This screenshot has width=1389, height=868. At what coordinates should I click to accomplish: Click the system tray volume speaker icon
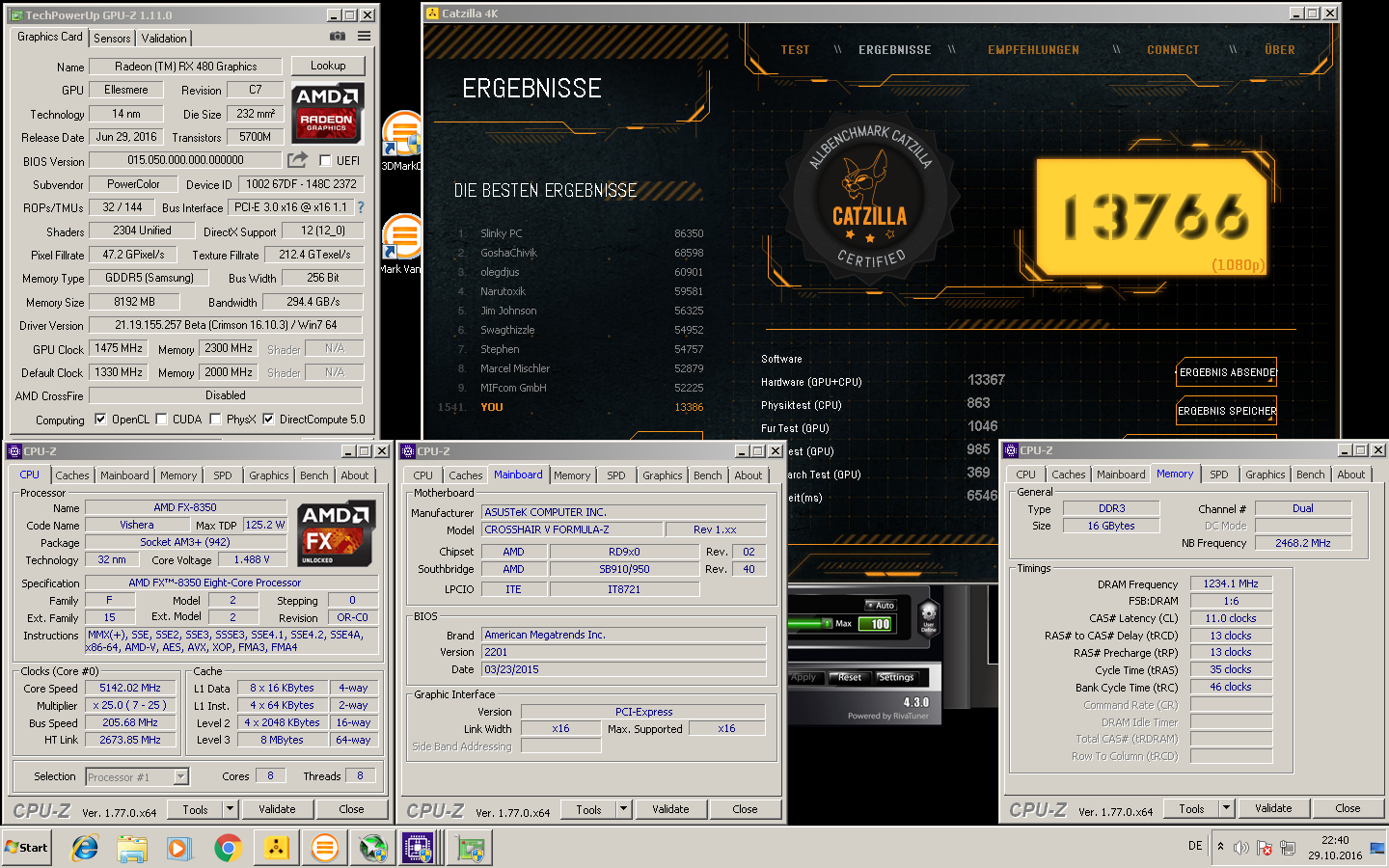(x=1241, y=848)
